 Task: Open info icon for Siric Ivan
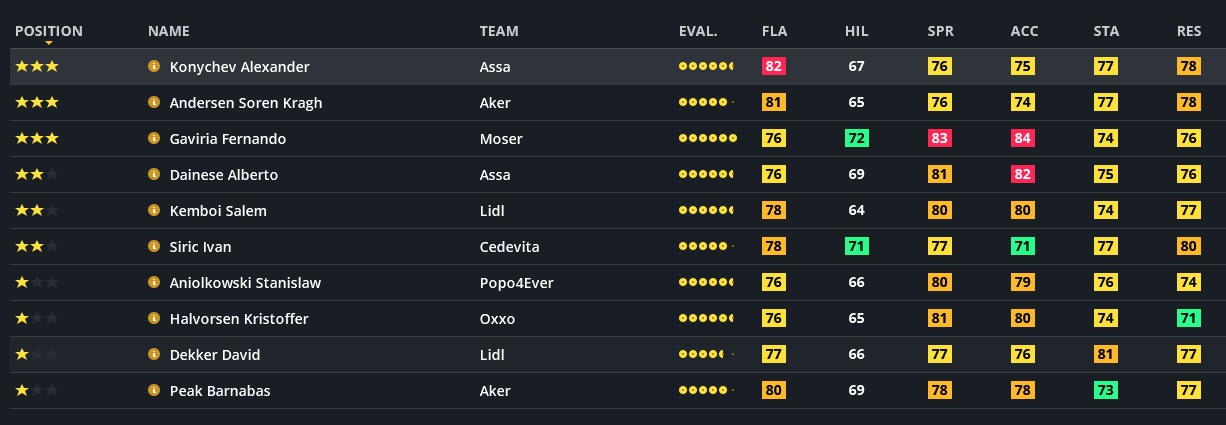[154, 247]
